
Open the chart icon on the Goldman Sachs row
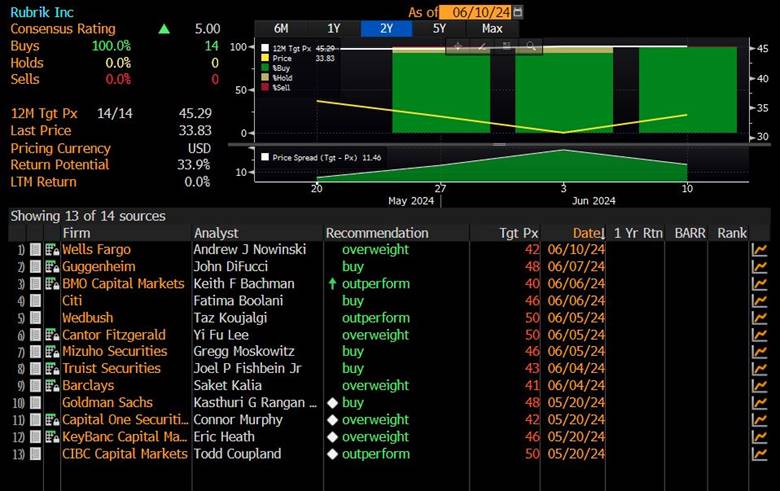(x=759, y=402)
